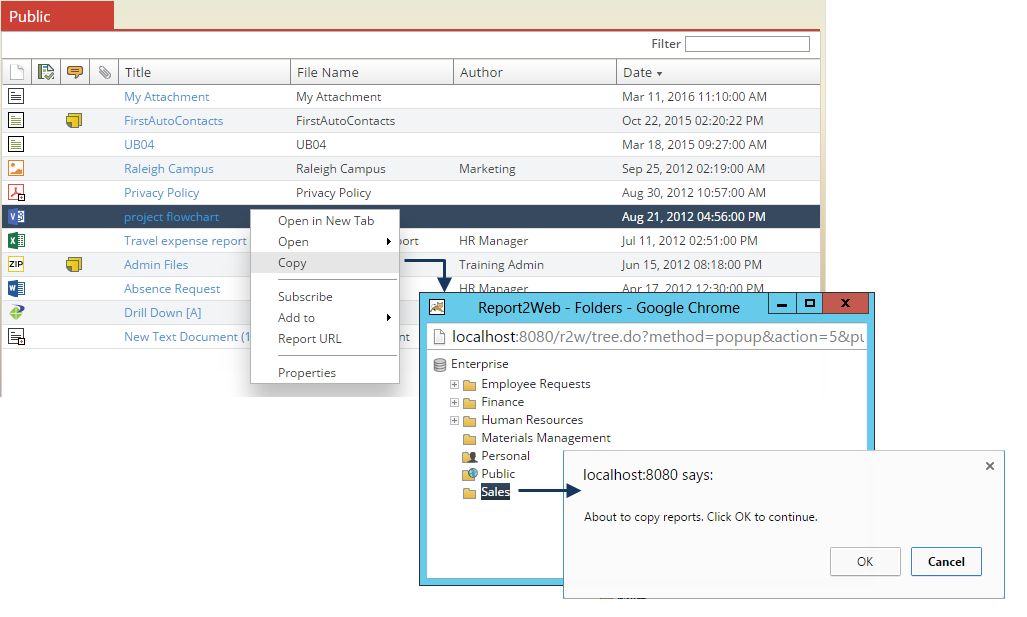Click the Word icon beside Absence Request
The image size is (1027, 617).
[x=14, y=288]
